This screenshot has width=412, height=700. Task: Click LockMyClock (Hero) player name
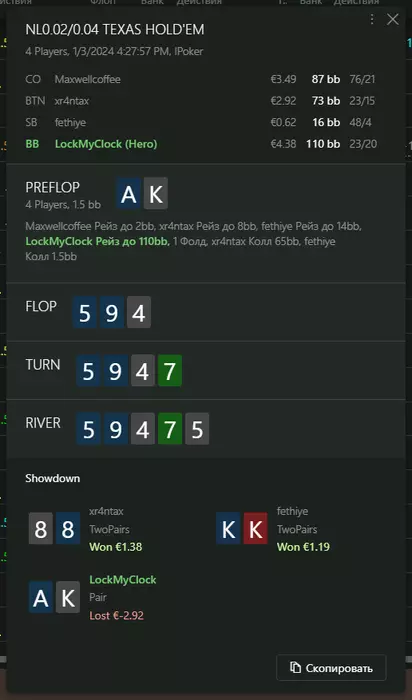pos(106,144)
